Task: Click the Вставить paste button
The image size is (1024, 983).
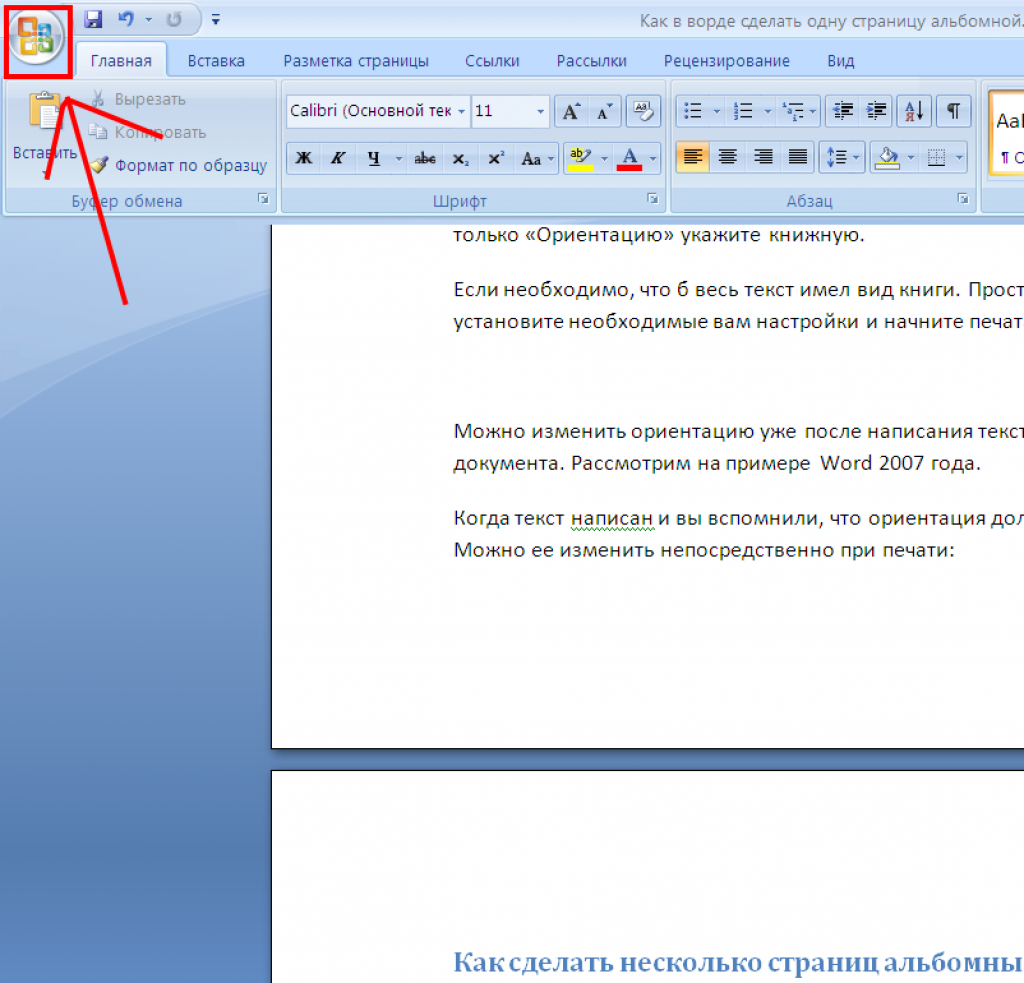Action: [x=44, y=132]
